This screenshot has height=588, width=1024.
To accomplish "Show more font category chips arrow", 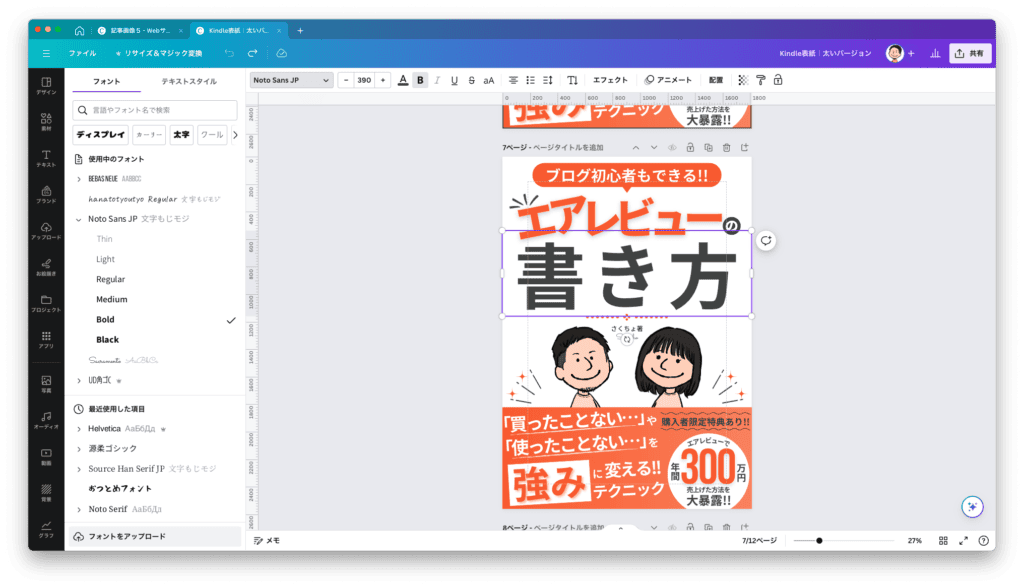I will tap(235, 135).
